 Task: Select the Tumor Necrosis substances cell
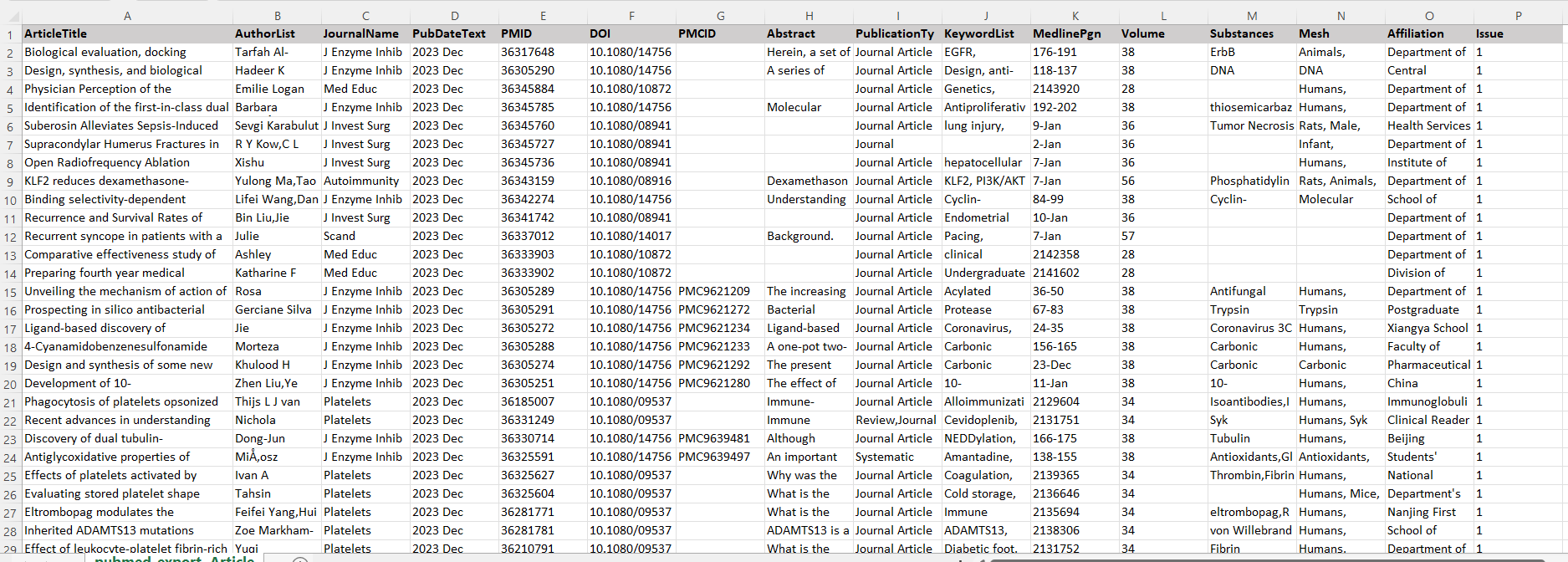point(1251,125)
